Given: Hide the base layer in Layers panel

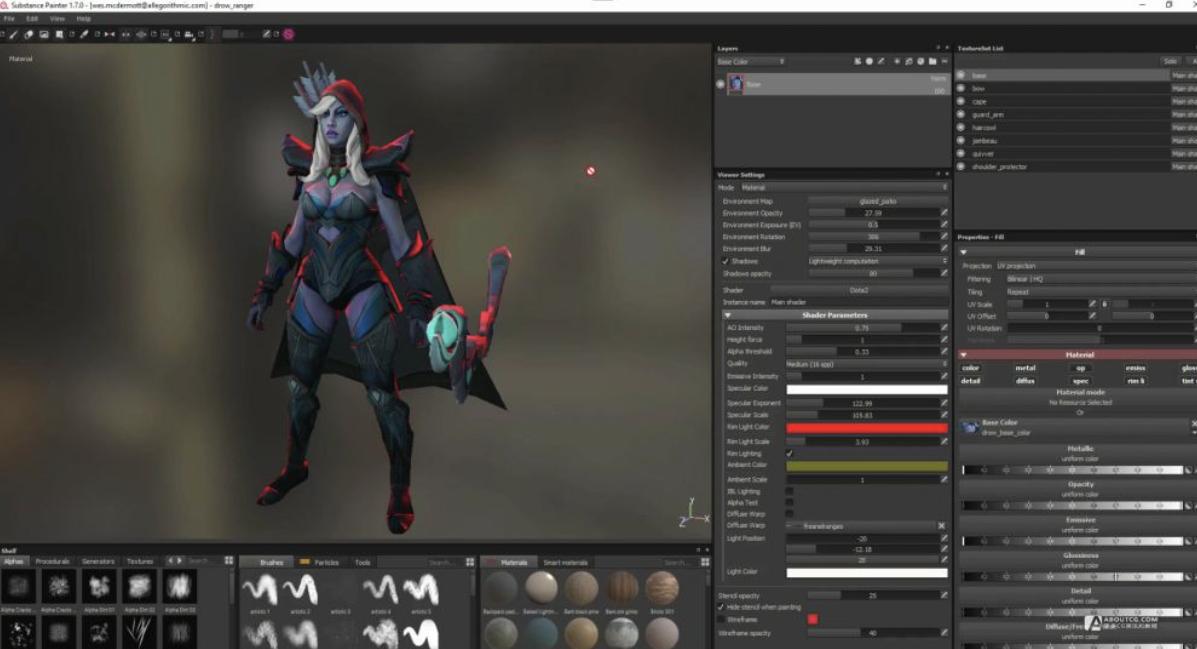Looking at the screenshot, I should coord(720,84).
